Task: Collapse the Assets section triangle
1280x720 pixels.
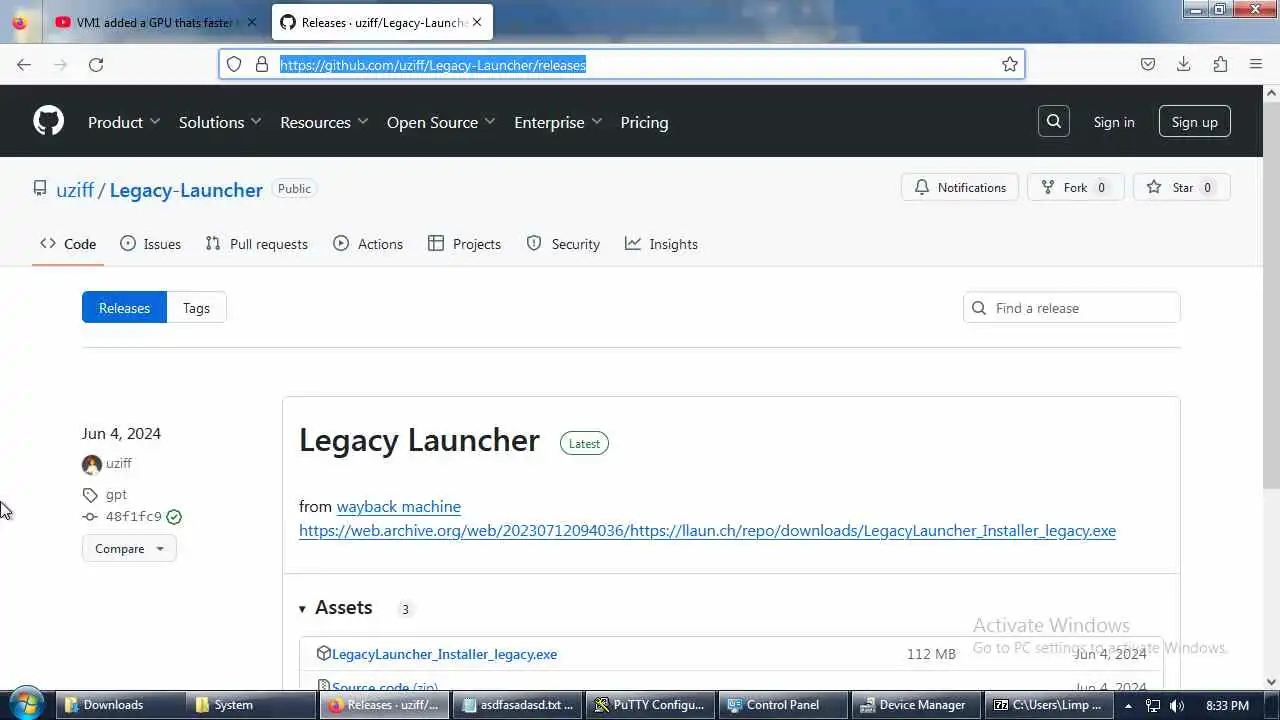Action: pyautogui.click(x=303, y=608)
